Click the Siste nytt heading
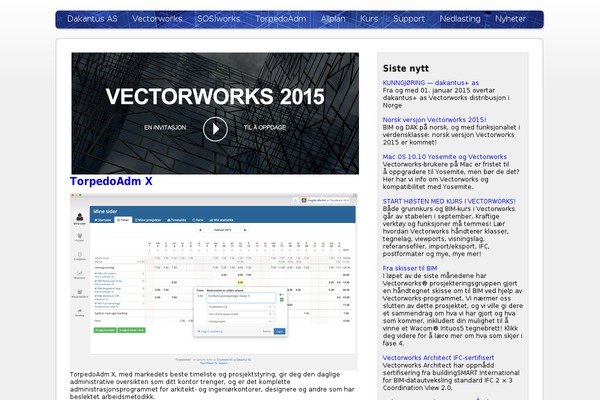Image resolution: width=600 pixels, height=400 pixels. (406, 69)
